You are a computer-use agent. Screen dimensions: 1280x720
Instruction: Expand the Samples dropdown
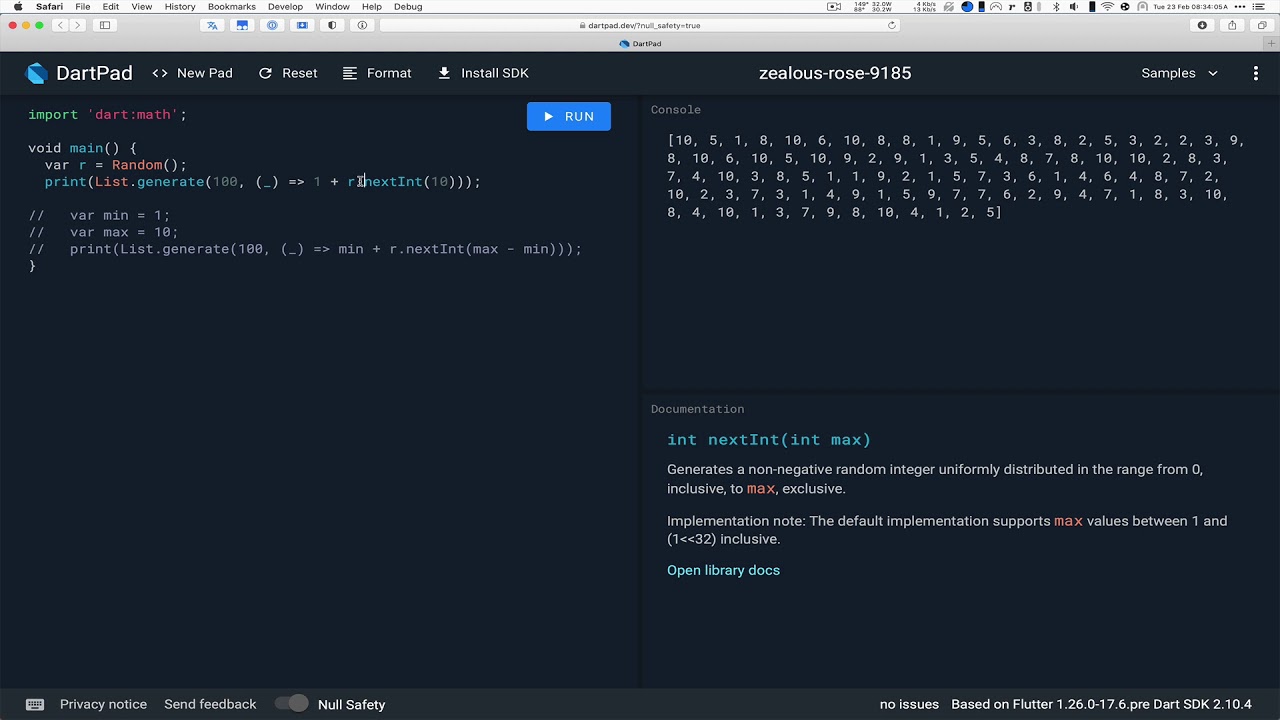point(1180,73)
